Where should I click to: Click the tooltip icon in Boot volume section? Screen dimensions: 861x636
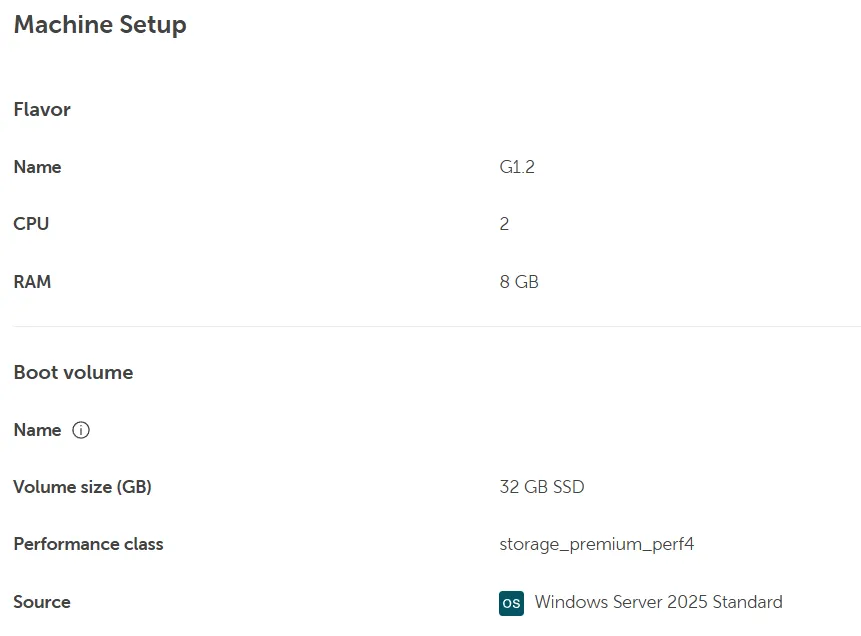pos(80,430)
